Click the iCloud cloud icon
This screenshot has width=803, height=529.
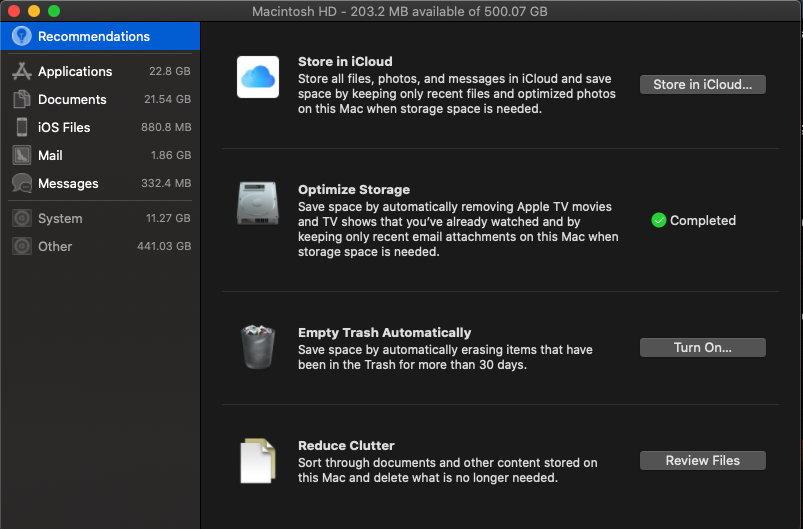pyautogui.click(x=258, y=77)
